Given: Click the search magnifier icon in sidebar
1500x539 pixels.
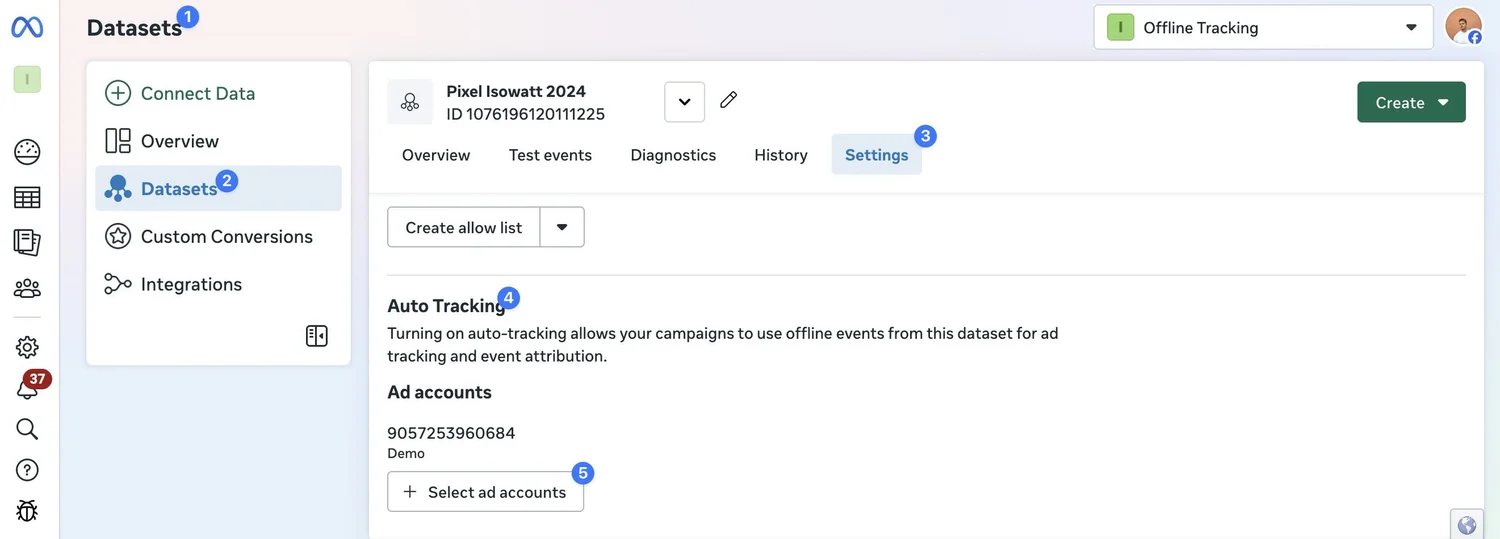Looking at the screenshot, I should tap(27, 429).
